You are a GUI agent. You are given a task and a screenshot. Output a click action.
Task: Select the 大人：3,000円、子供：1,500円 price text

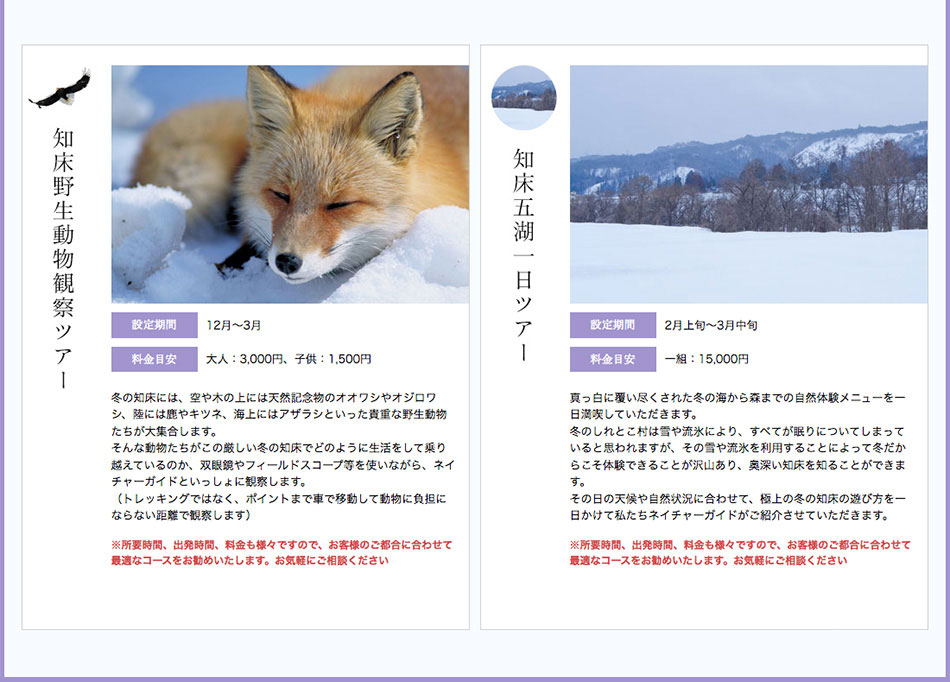(288, 359)
